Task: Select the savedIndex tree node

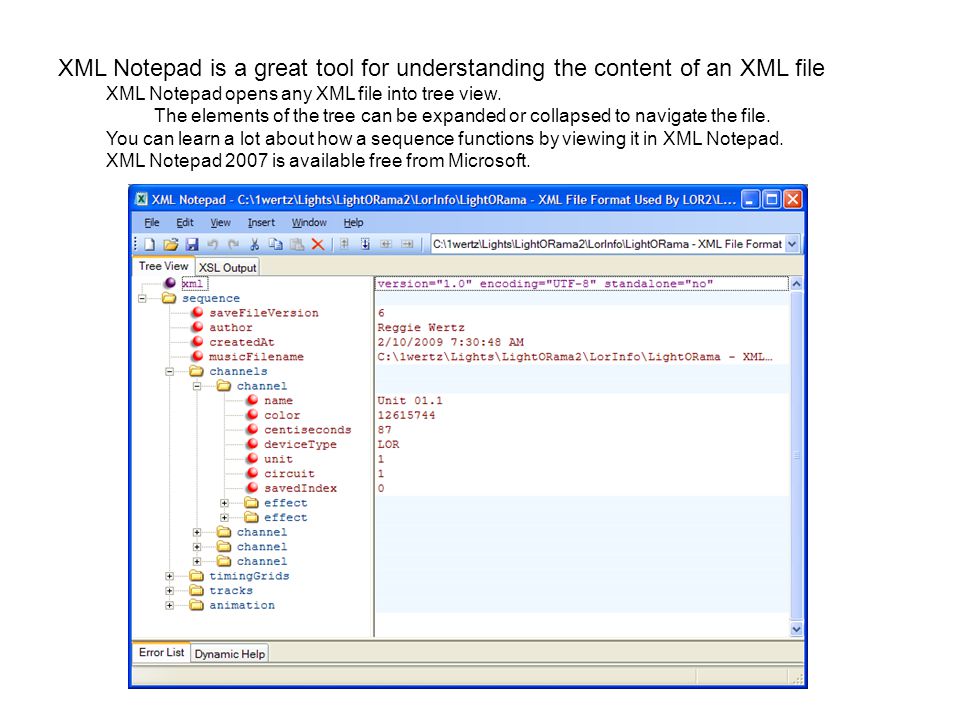Action: [301, 489]
